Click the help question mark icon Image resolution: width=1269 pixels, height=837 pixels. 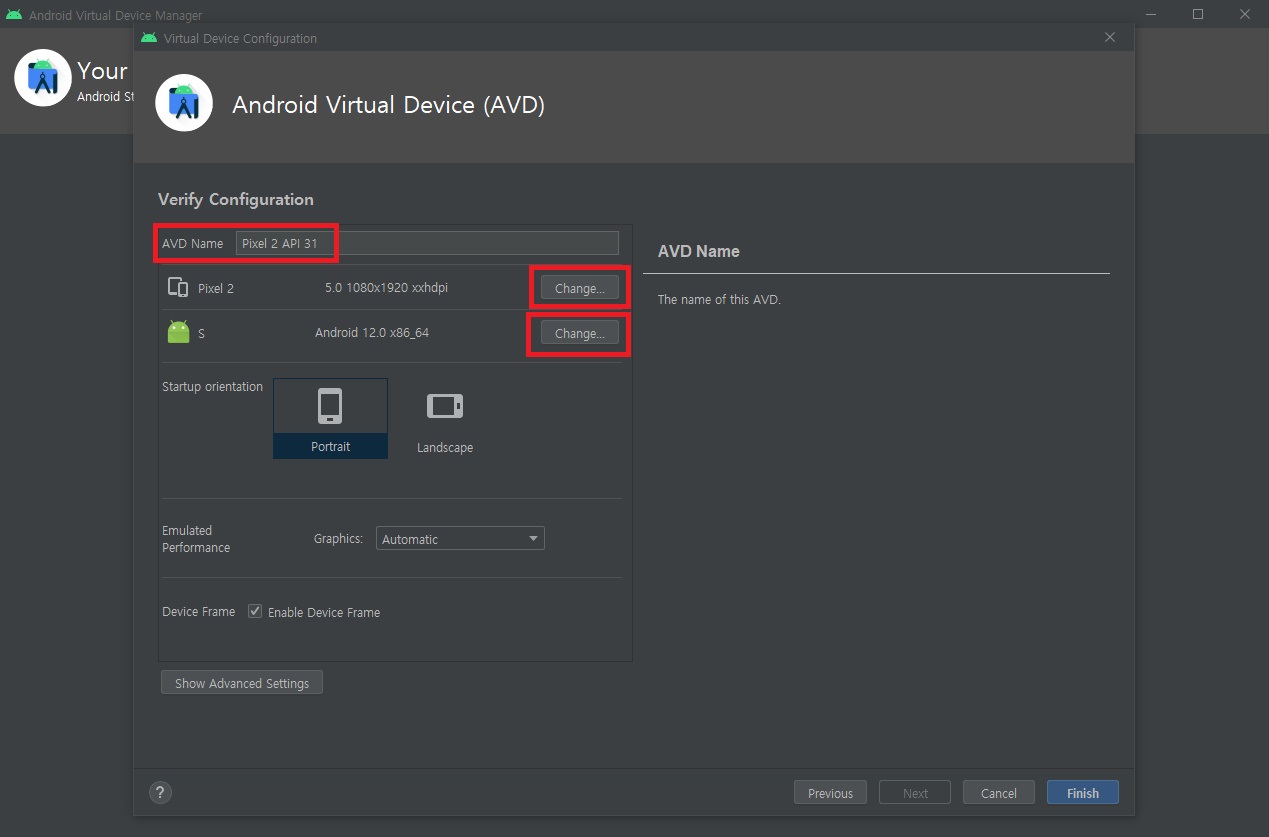pyautogui.click(x=160, y=792)
